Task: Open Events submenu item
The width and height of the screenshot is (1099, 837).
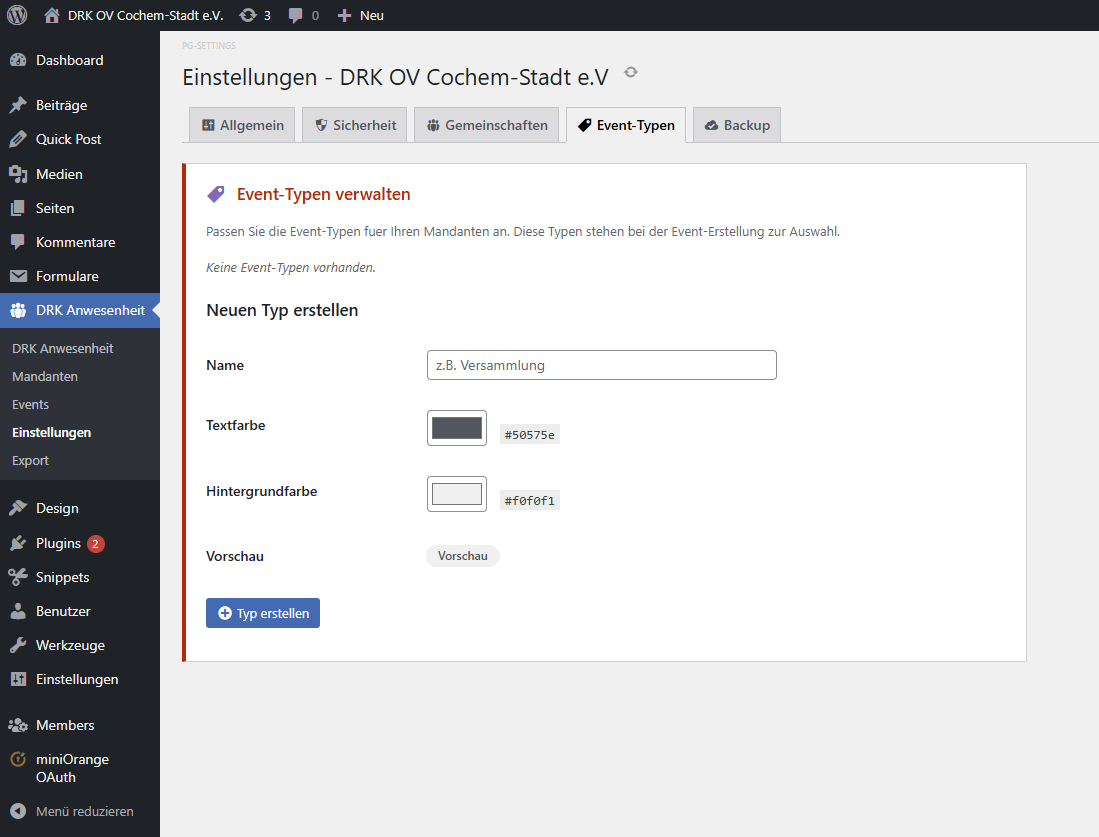Action: pos(30,404)
